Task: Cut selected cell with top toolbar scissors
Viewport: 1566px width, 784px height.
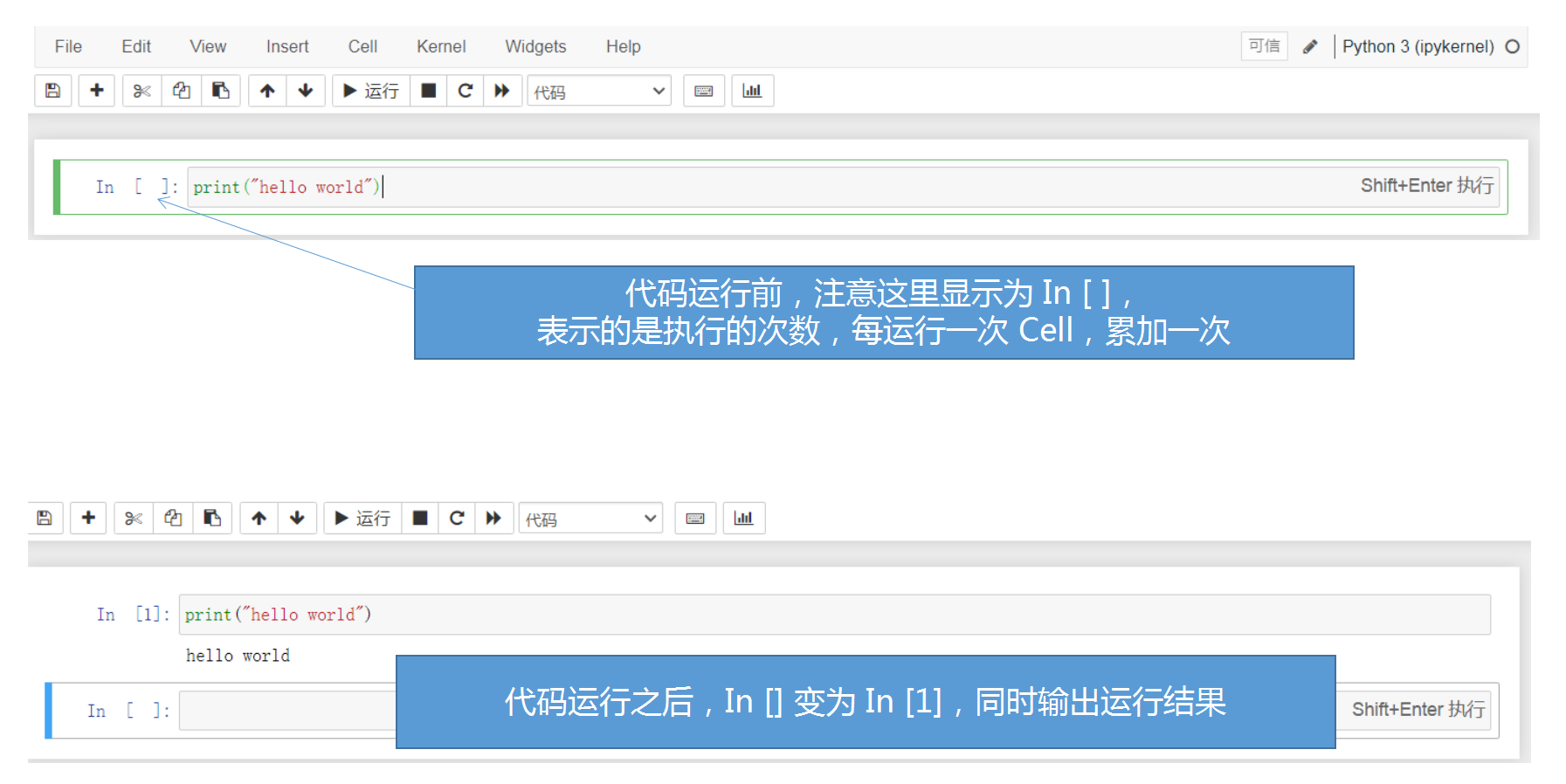Action: [x=142, y=91]
